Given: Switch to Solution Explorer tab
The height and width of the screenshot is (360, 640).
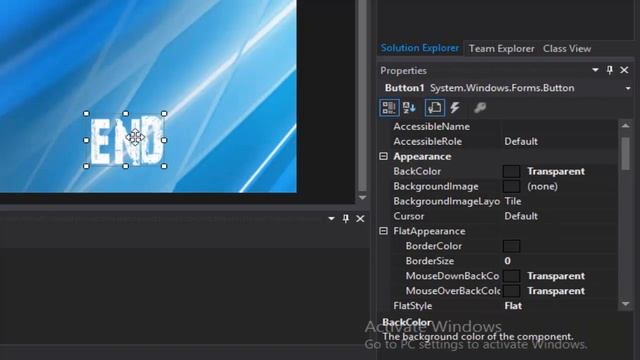Looking at the screenshot, I should (420, 48).
